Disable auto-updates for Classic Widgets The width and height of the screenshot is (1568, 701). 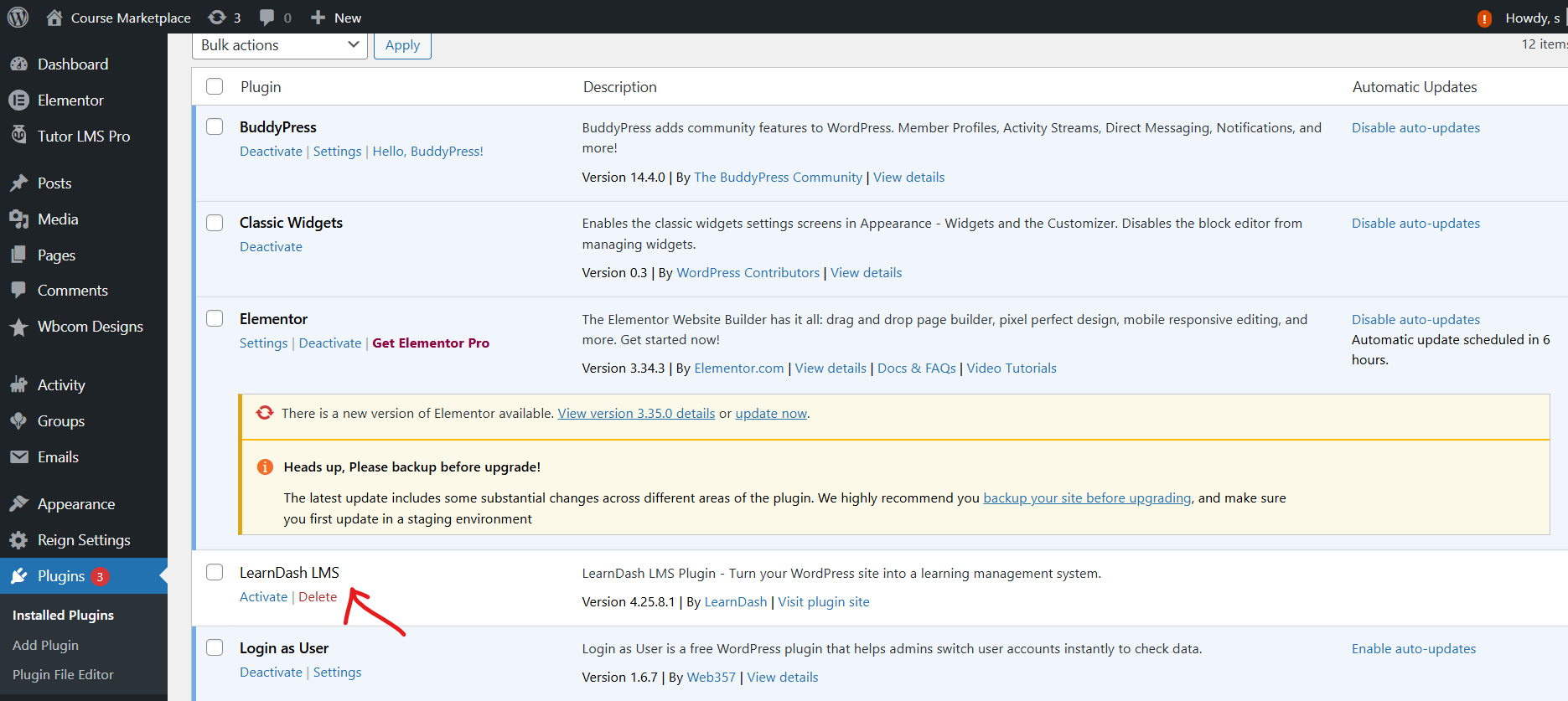coord(1415,224)
